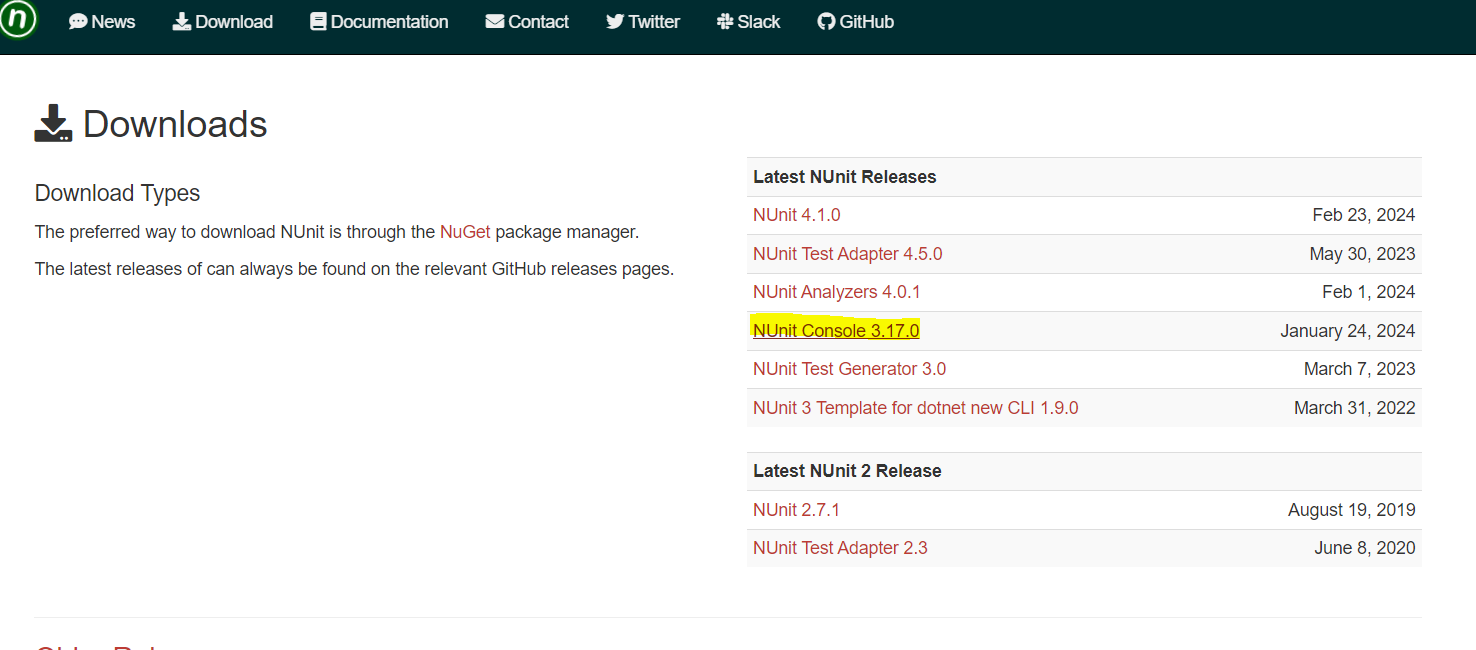Open the Slack navbar link
This screenshot has height=650, width=1476.
[749, 22]
